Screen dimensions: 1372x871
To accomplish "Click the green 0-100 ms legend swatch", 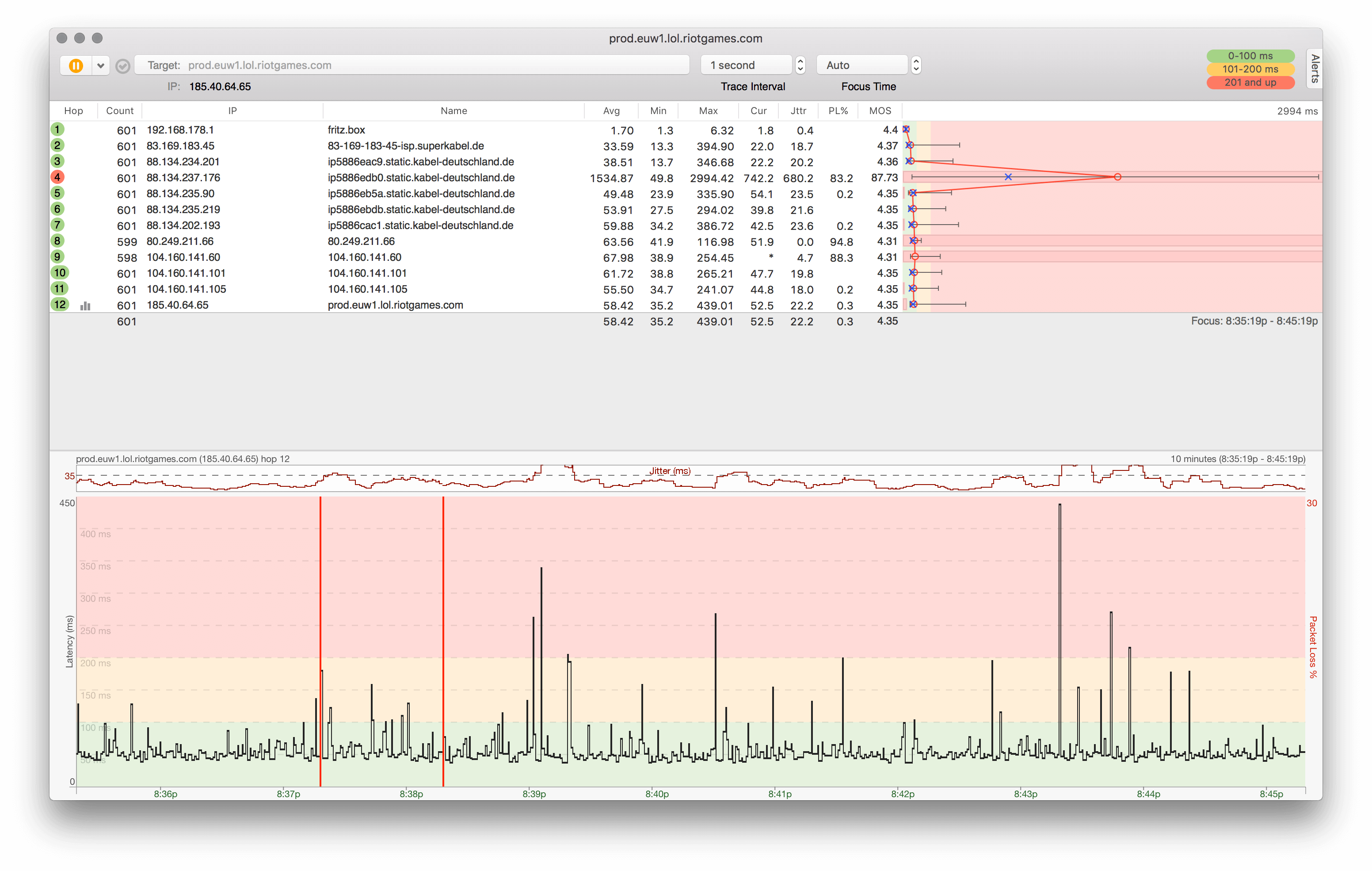I will pos(1250,56).
